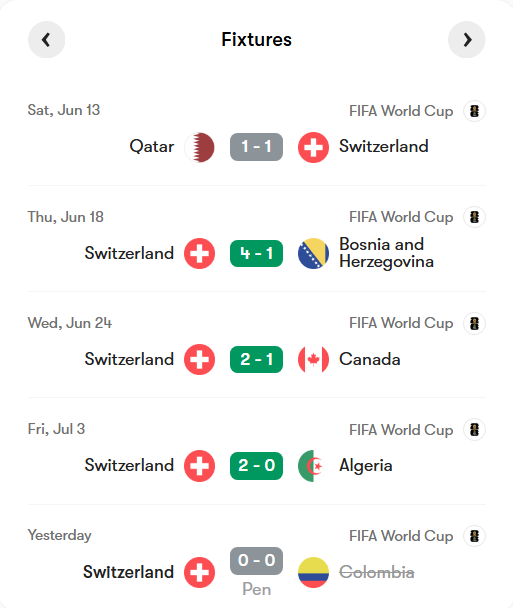The image size is (513, 608).
Task: Click World Cup trophy icon for Jul 3
Action: tap(474, 430)
